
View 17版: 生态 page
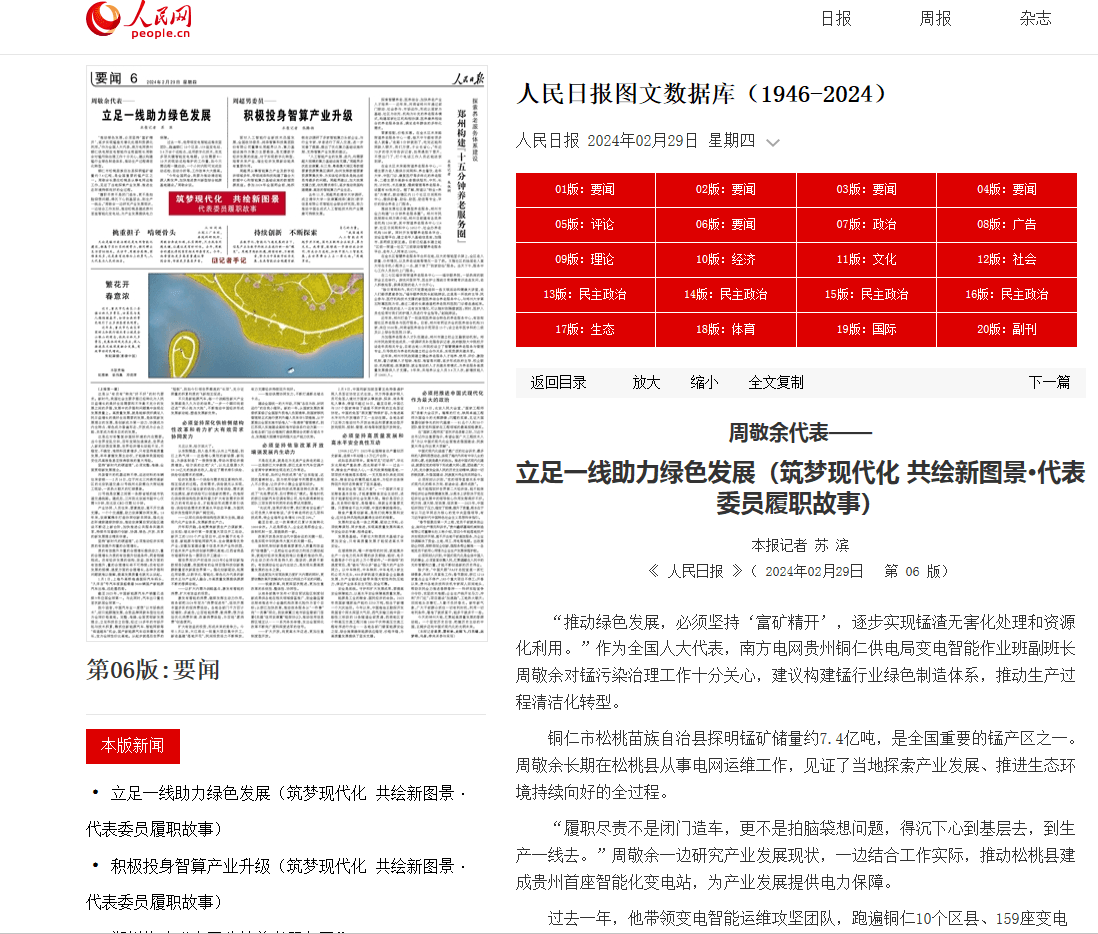coord(585,330)
